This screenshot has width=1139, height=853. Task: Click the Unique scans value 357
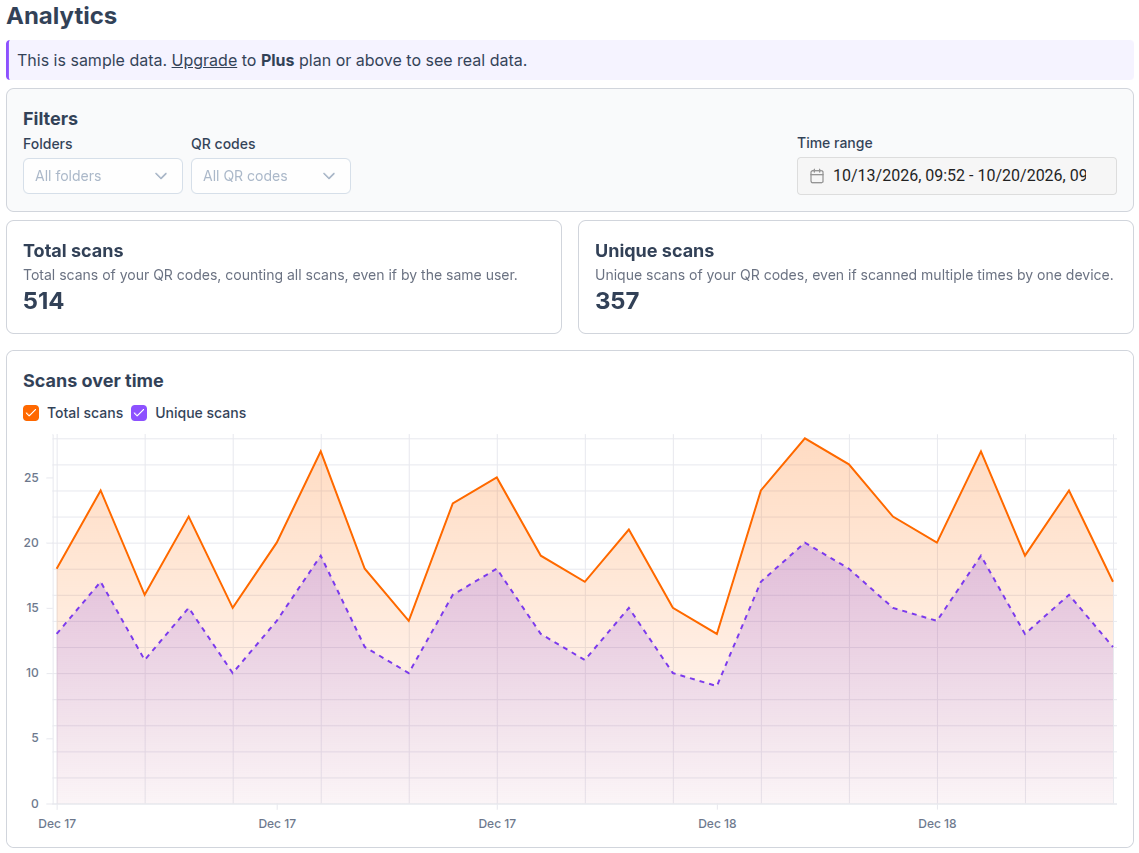[617, 301]
